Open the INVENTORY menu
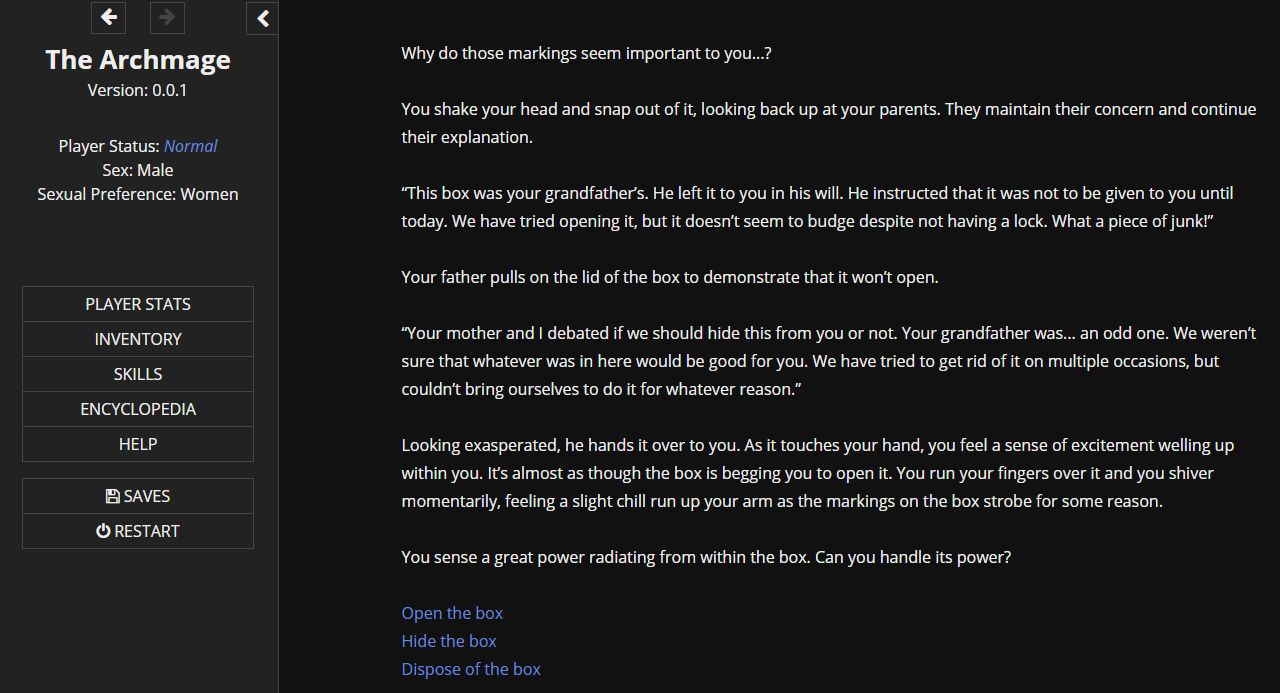 (x=138, y=339)
